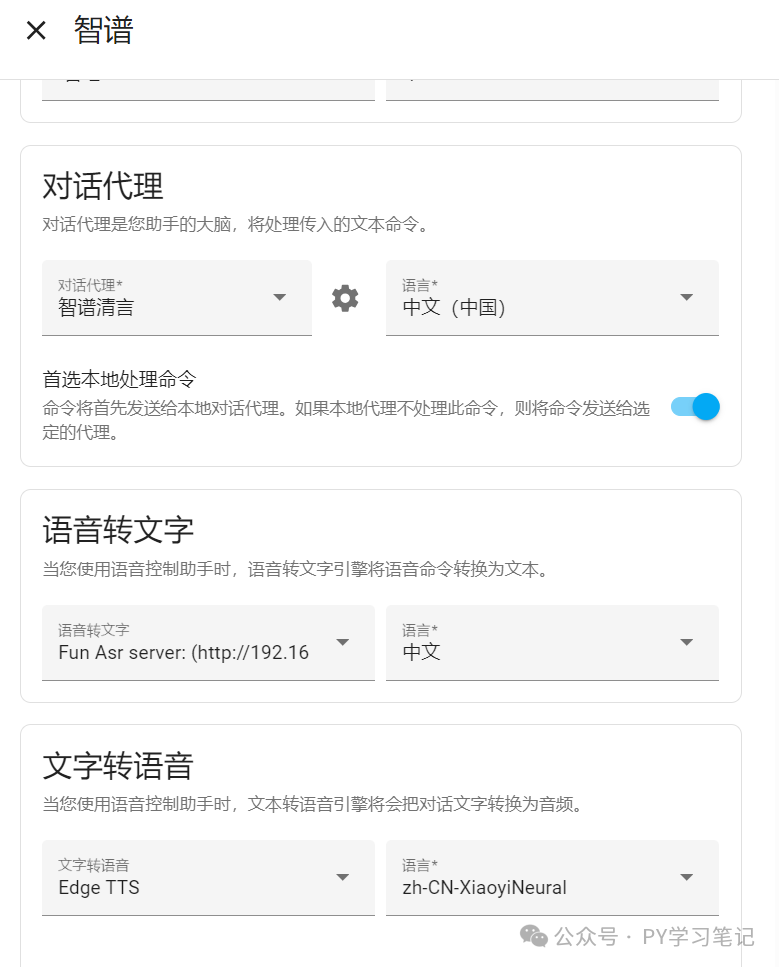Expand the 对话代理 智谱清言 dropdown
This screenshot has height=967, width=779.
177,298
